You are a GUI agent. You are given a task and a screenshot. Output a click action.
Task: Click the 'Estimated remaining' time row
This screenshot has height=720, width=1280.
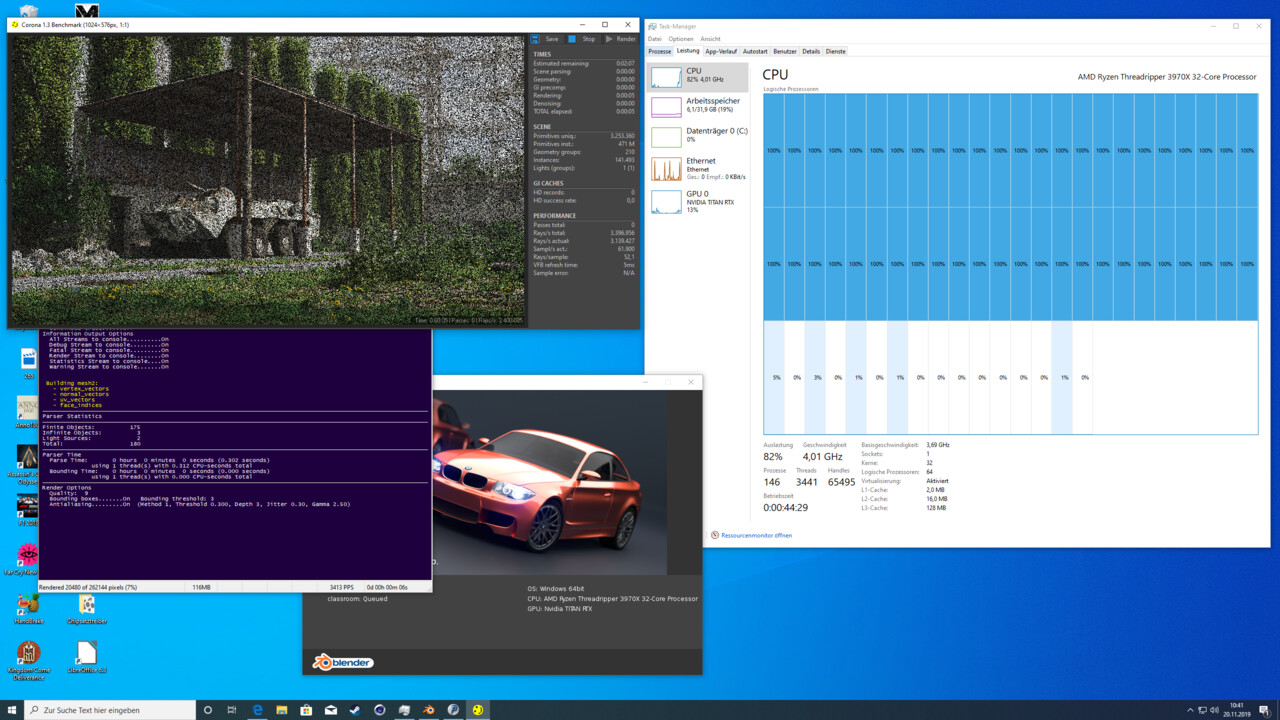pyautogui.click(x=584, y=63)
